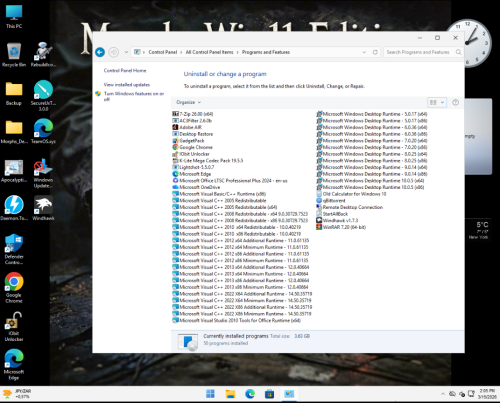Click the Windows Start button on taskbar

pos(210,394)
